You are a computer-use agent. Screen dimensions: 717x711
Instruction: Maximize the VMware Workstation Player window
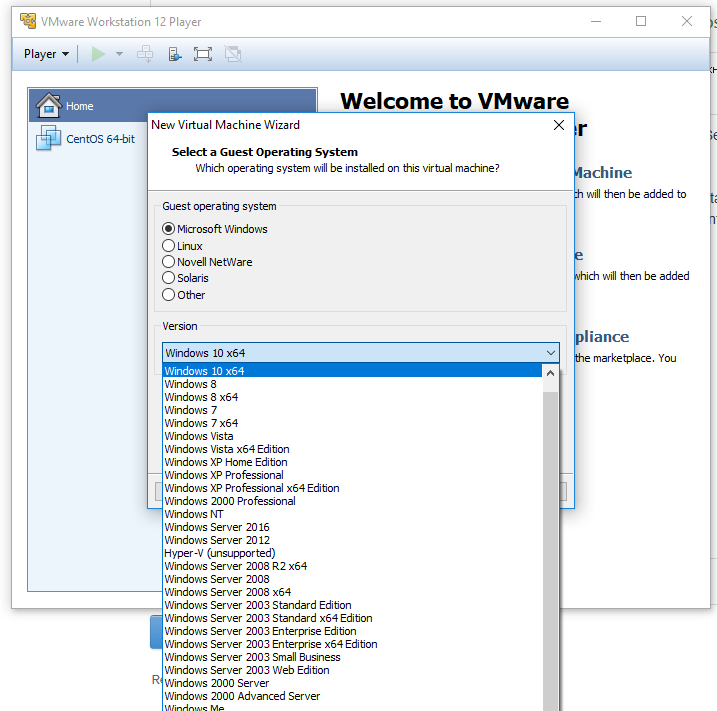(x=641, y=21)
